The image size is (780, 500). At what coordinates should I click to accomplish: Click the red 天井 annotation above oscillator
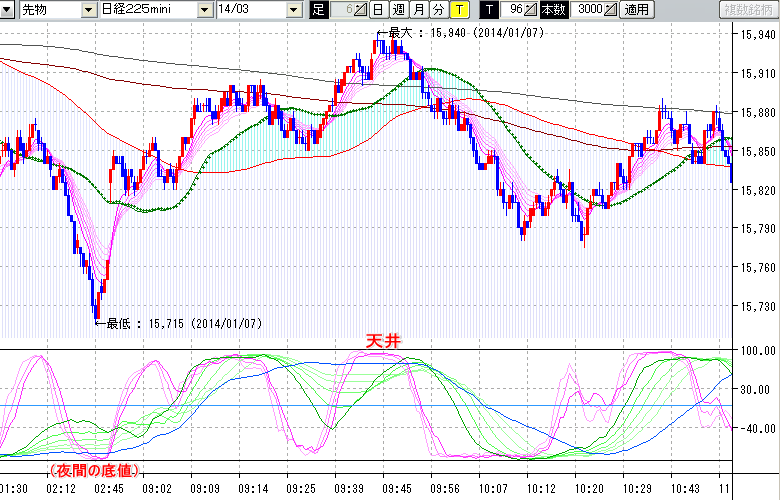tap(380, 342)
